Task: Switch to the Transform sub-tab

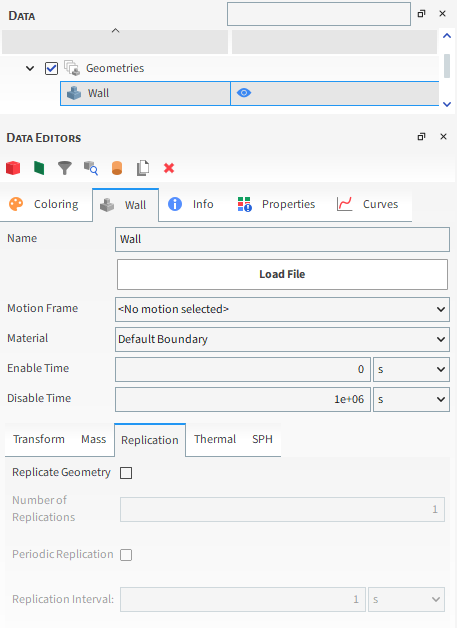Action: (39, 439)
